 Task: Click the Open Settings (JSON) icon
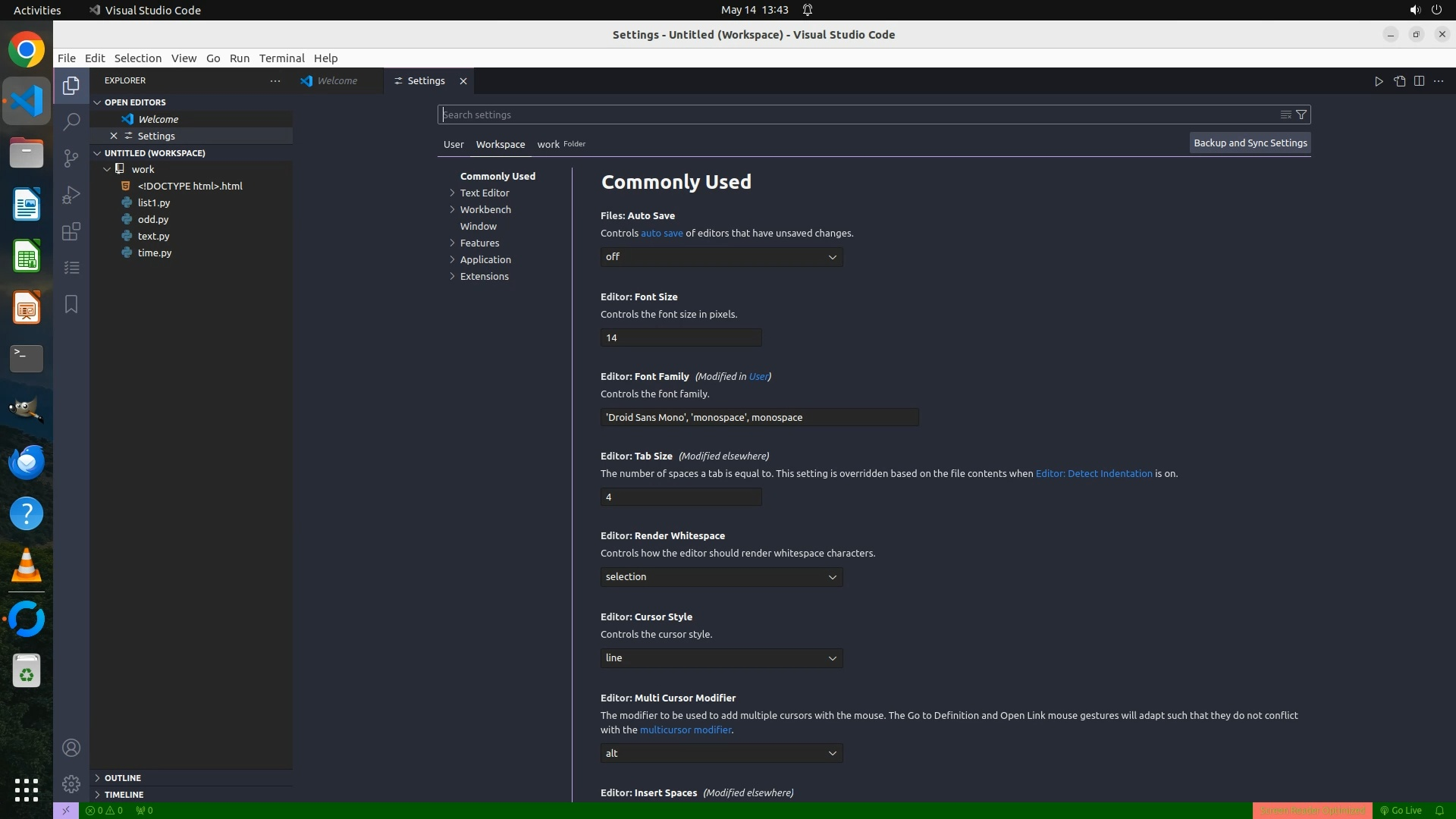pyautogui.click(x=1399, y=81)
